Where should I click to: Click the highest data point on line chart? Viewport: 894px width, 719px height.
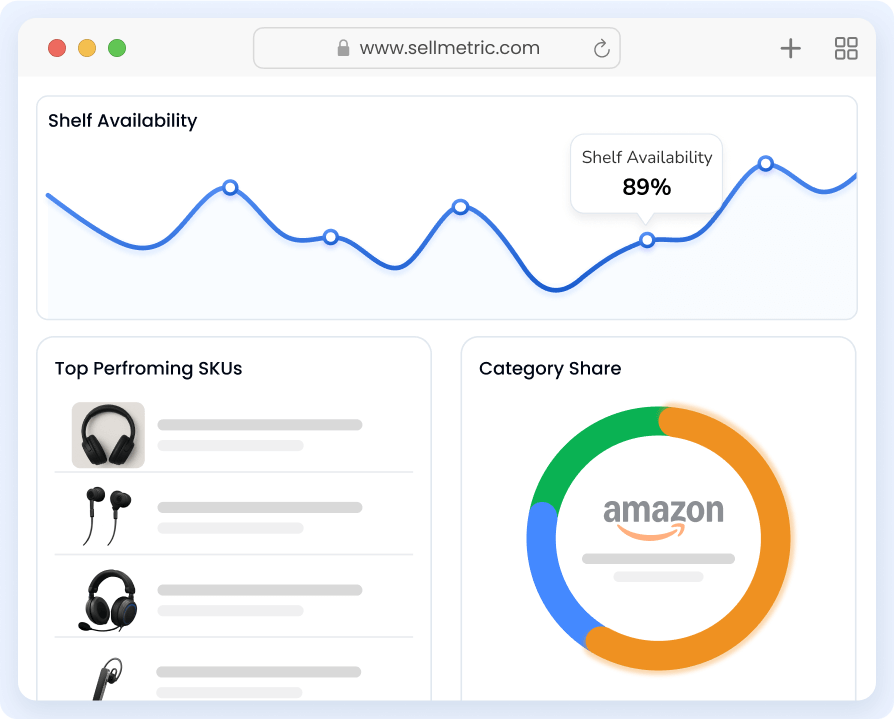tap(766, 163)
